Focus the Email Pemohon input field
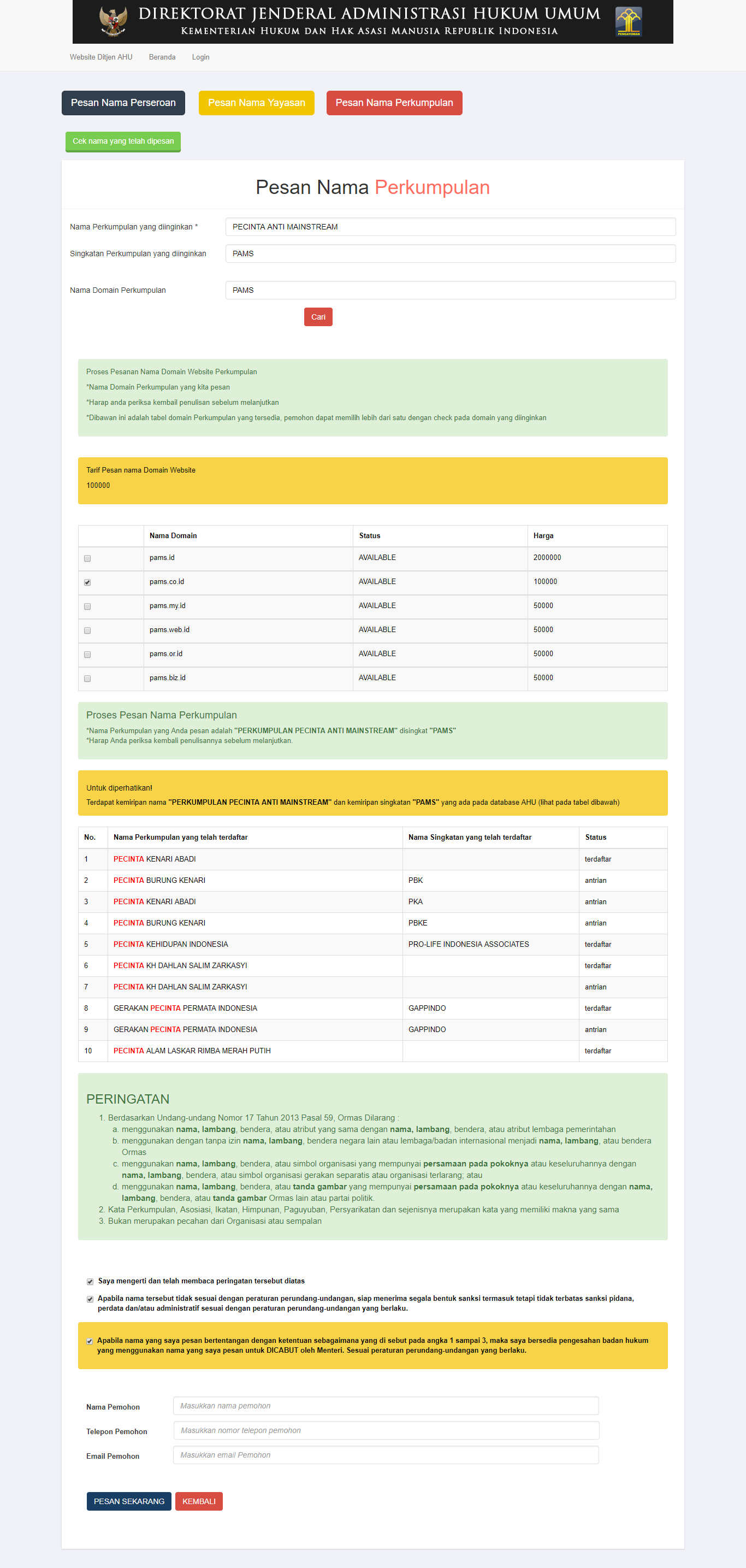Viewport: 746px width, 1568px height. coord(386,1455)
